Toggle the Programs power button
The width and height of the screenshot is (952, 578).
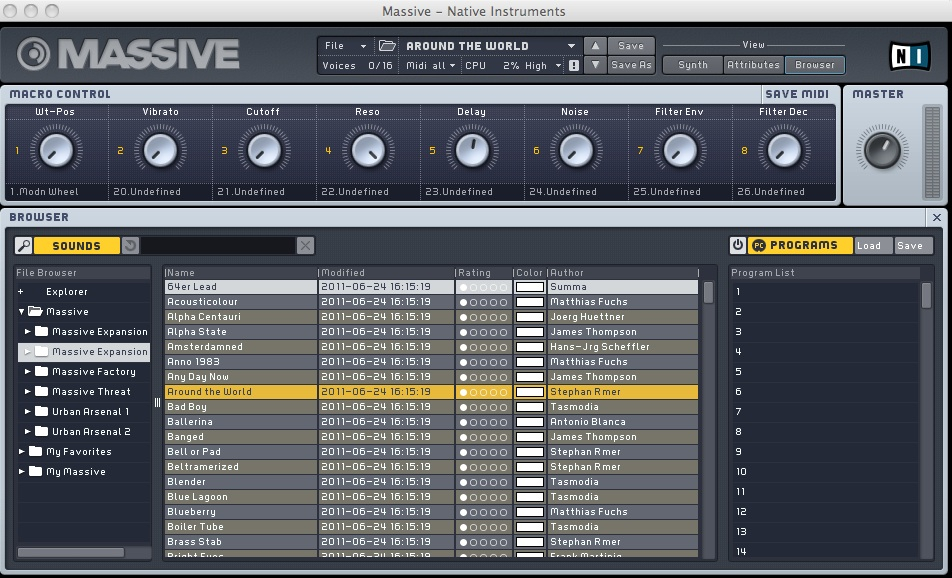pos(738,245)
